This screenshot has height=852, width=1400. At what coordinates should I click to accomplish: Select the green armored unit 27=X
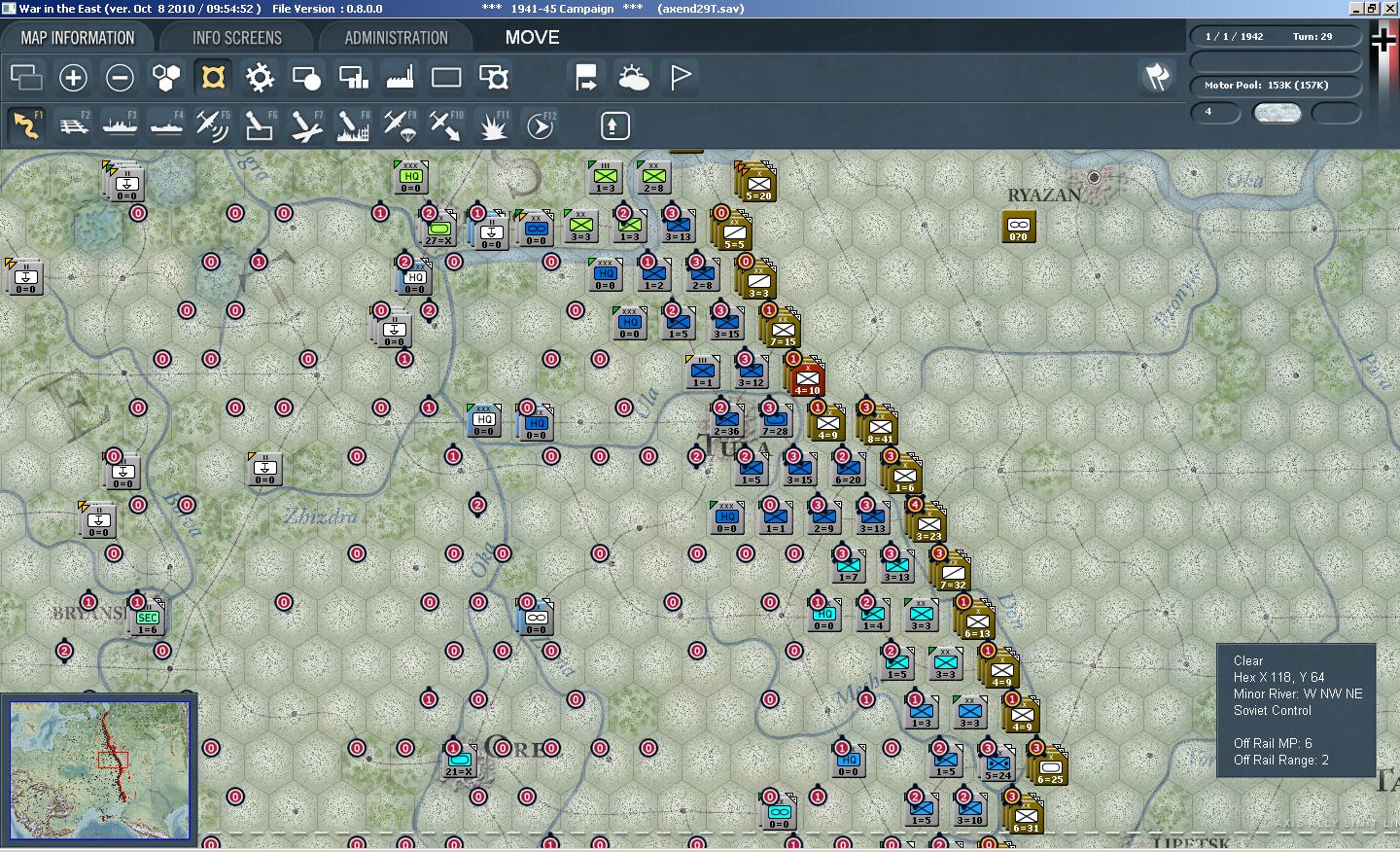(439, 230)
